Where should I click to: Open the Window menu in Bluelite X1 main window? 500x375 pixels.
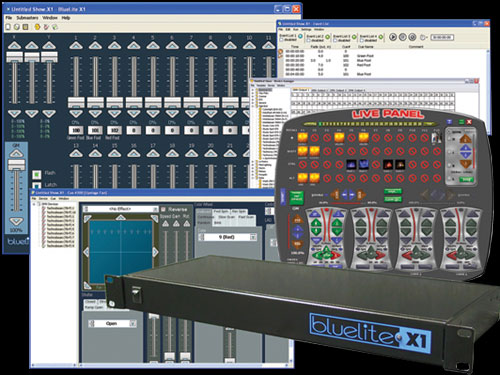coord(50,18)
